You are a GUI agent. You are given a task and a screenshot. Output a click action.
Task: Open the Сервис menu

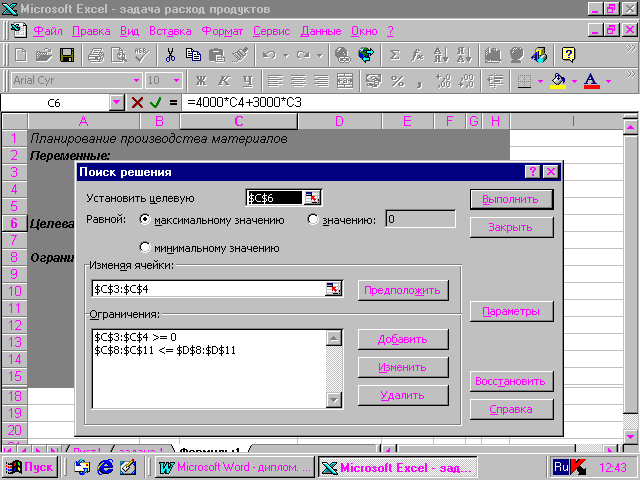(x=271, y=31)
